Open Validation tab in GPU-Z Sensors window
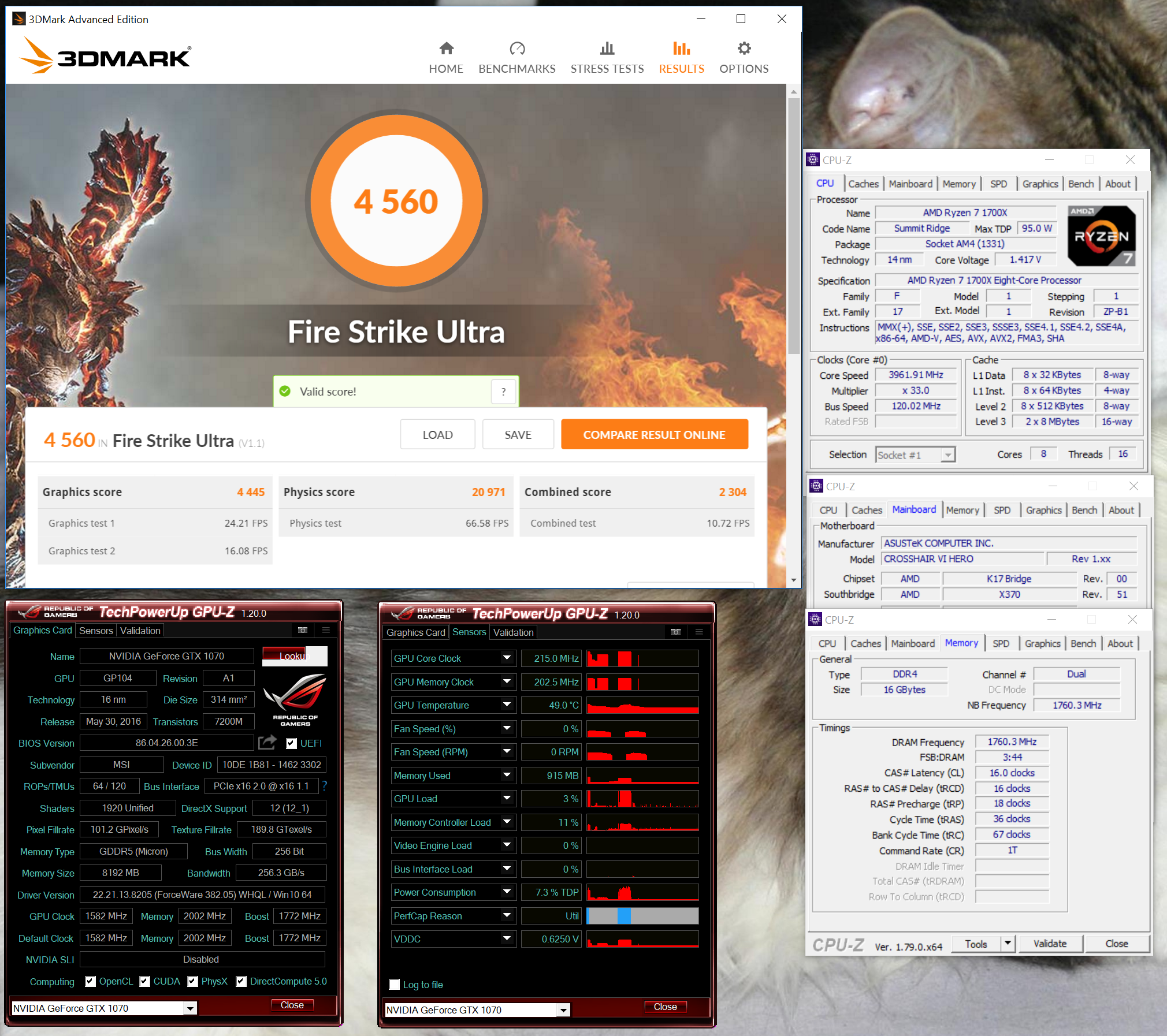 [514, 632]
